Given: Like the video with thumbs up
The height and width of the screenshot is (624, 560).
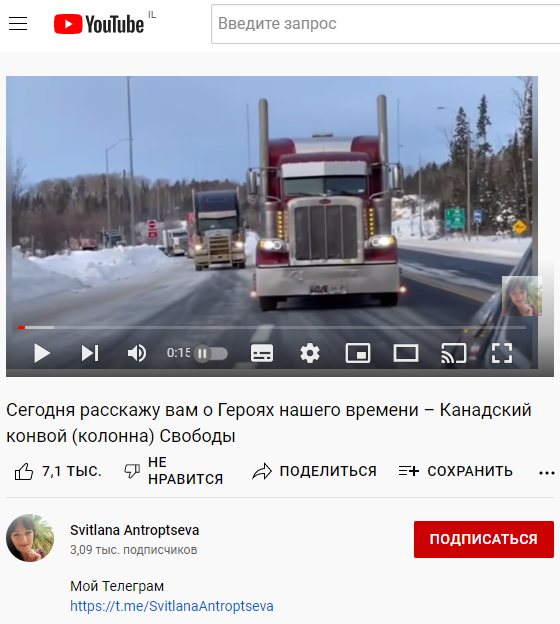Looking at the screenshot, I should coord(58,472).
